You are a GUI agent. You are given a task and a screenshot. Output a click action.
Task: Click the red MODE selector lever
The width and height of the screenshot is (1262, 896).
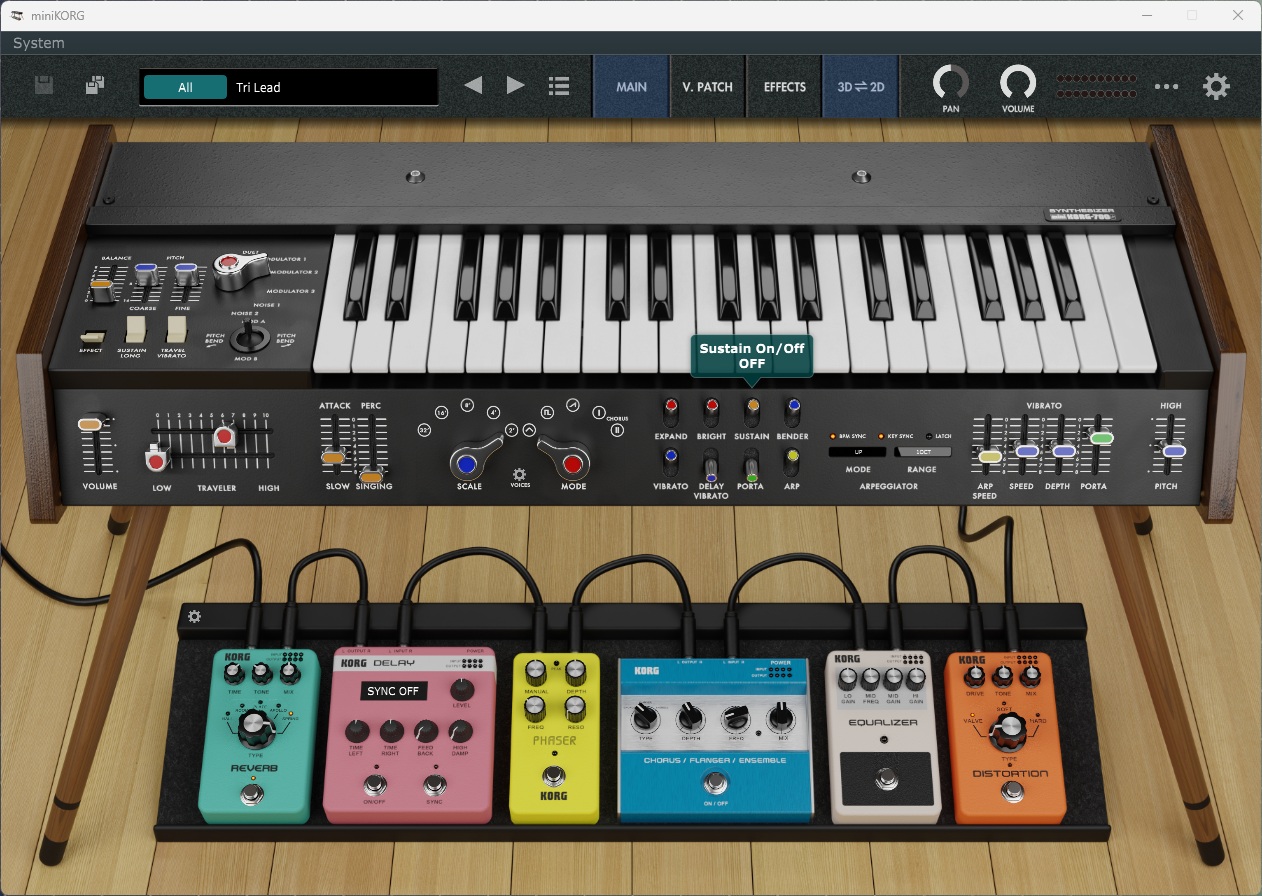[x=571, y=463]
